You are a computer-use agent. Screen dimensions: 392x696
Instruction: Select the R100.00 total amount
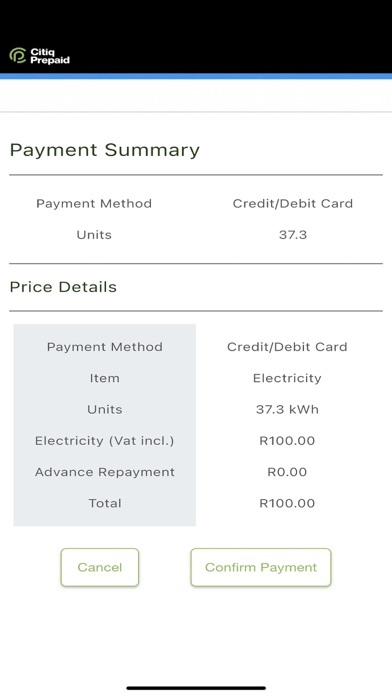287,503
